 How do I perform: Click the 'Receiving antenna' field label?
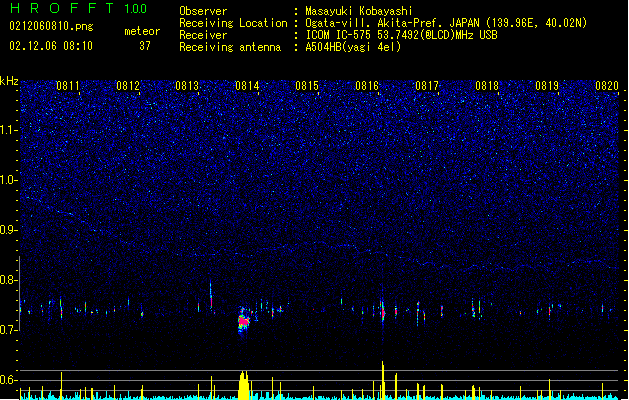coord(230,47)
